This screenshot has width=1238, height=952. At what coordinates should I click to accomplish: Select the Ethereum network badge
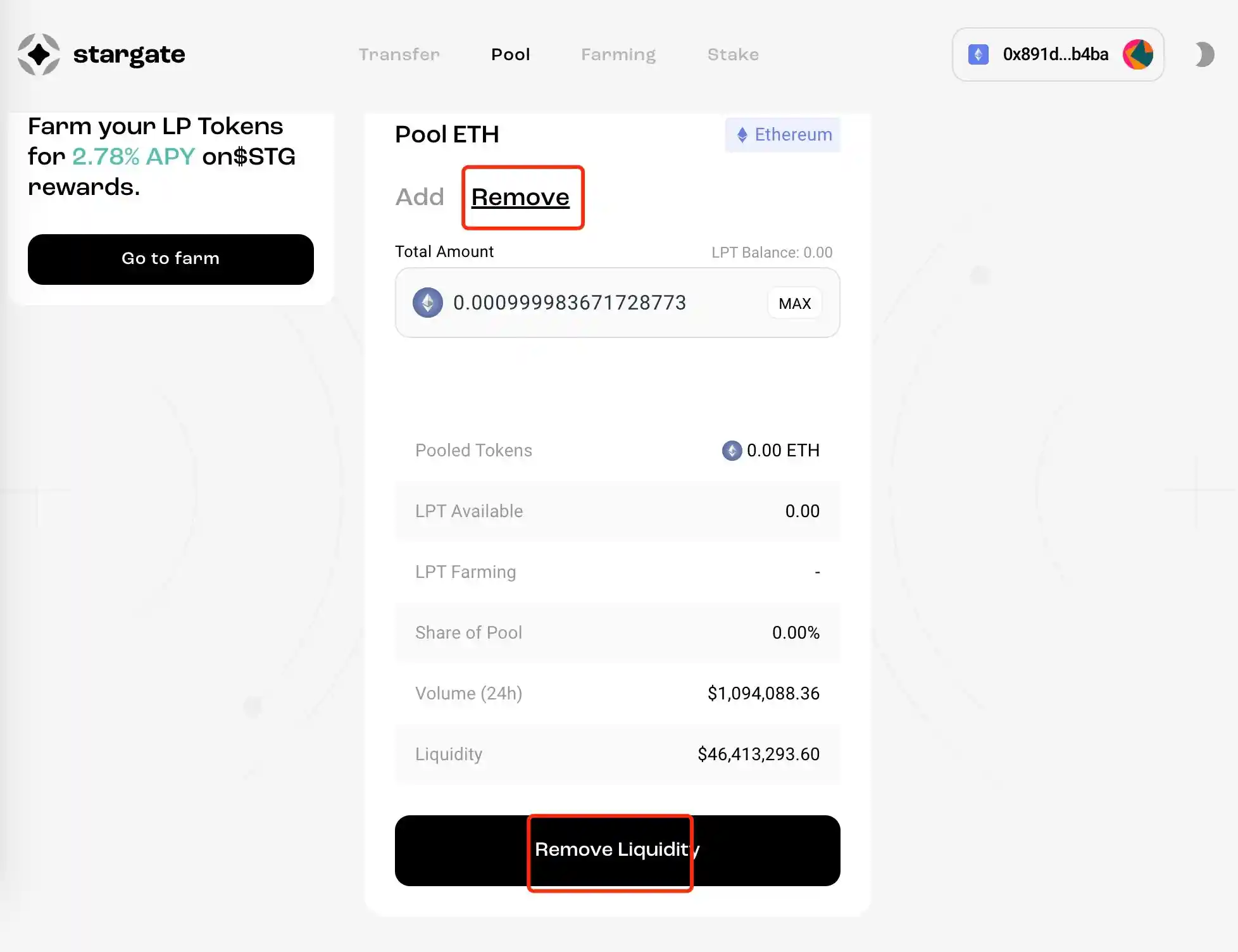pos(783,134)
